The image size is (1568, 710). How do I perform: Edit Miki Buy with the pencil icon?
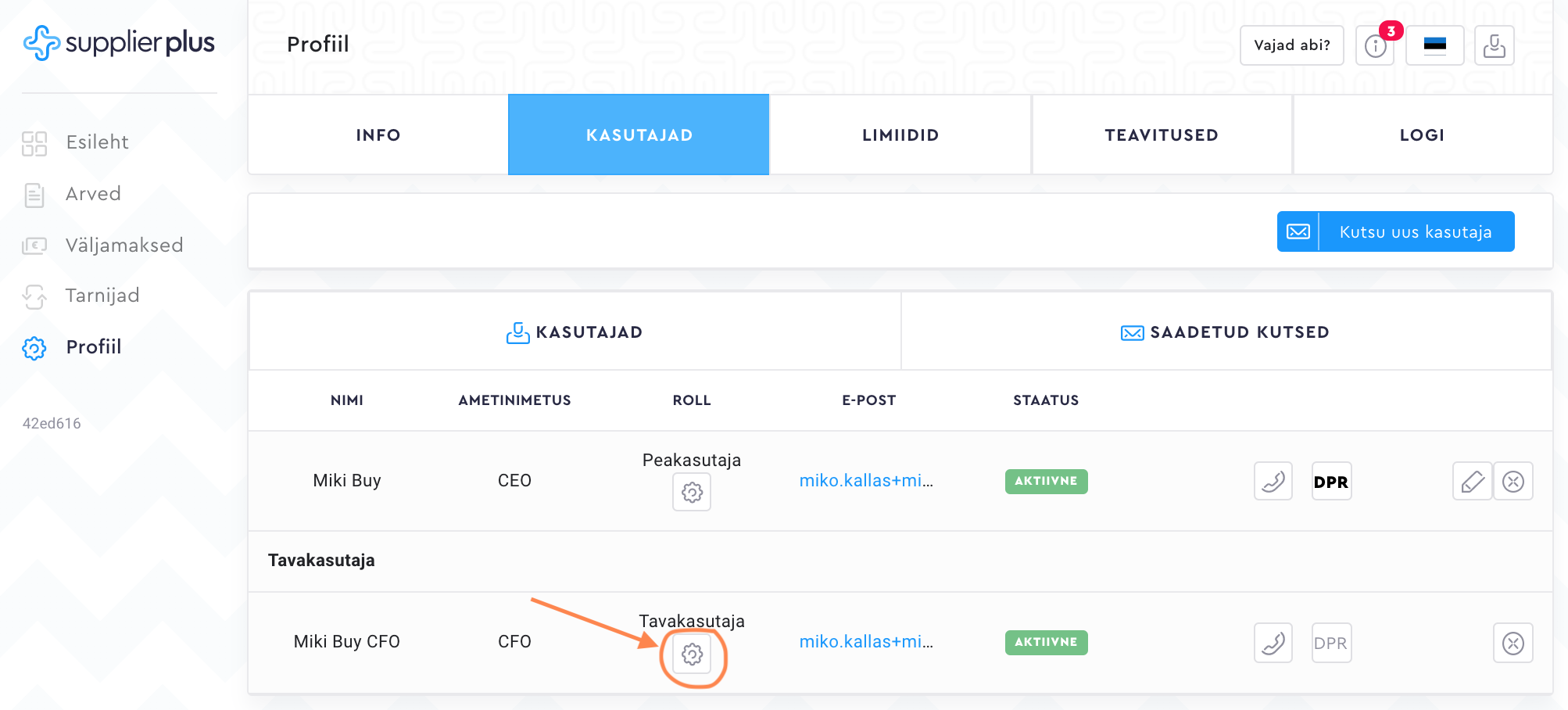point(1472,481)
